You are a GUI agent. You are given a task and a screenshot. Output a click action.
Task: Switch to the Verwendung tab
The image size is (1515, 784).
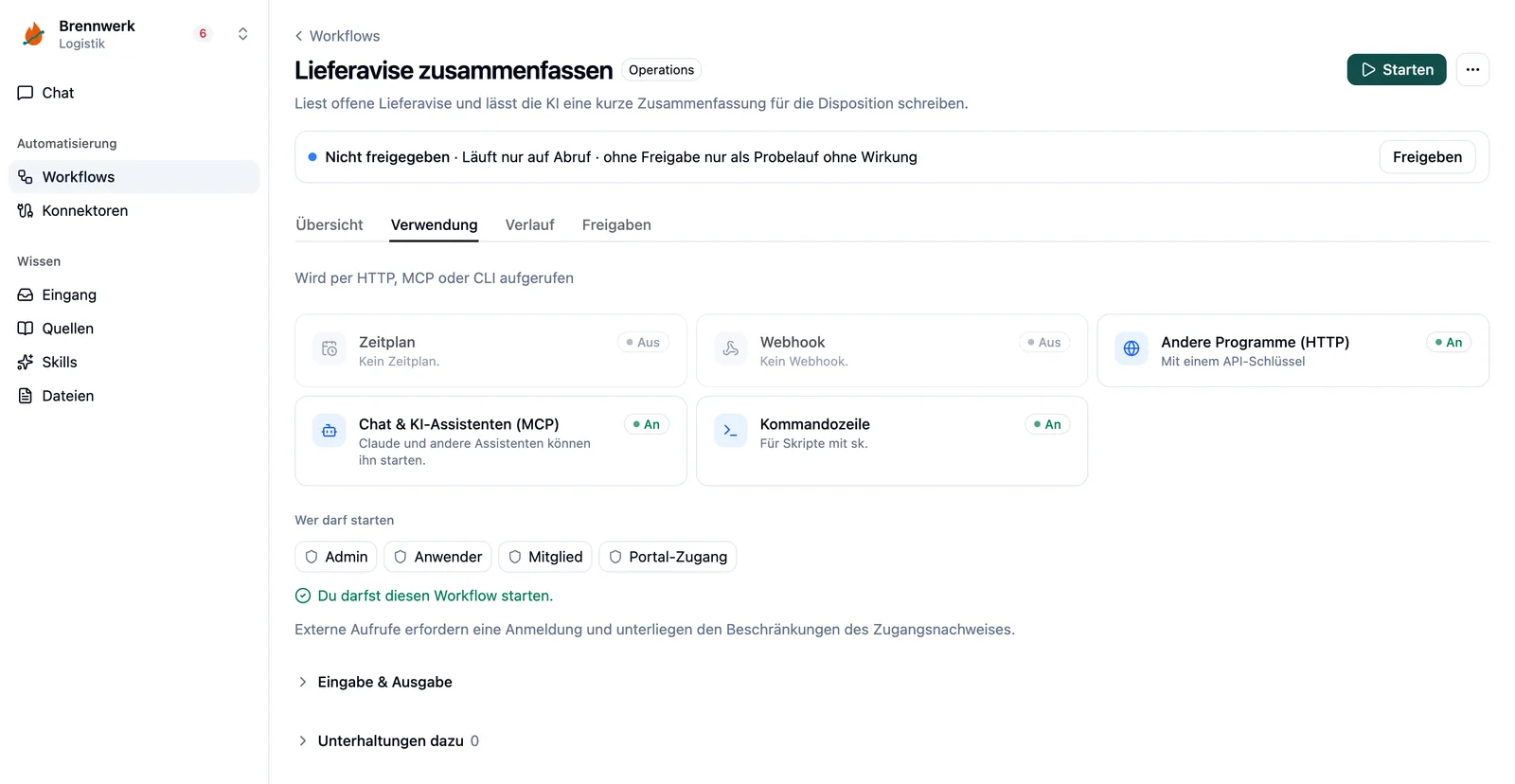tap(435, 225)
